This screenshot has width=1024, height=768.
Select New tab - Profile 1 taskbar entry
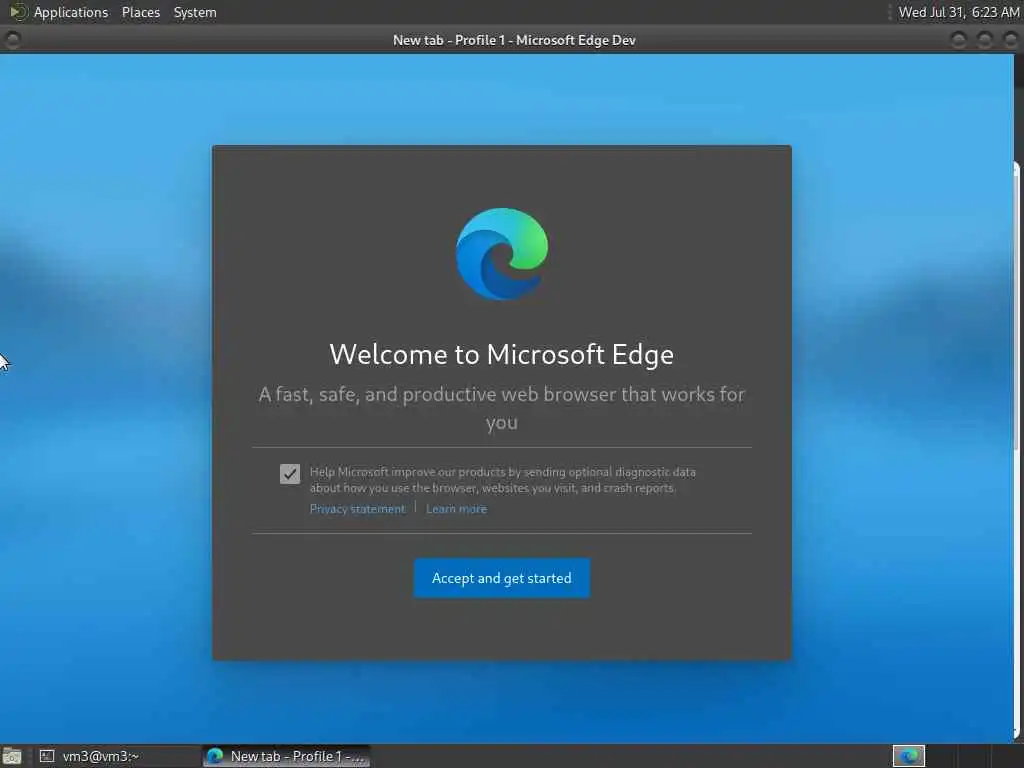tap(287, 756)
